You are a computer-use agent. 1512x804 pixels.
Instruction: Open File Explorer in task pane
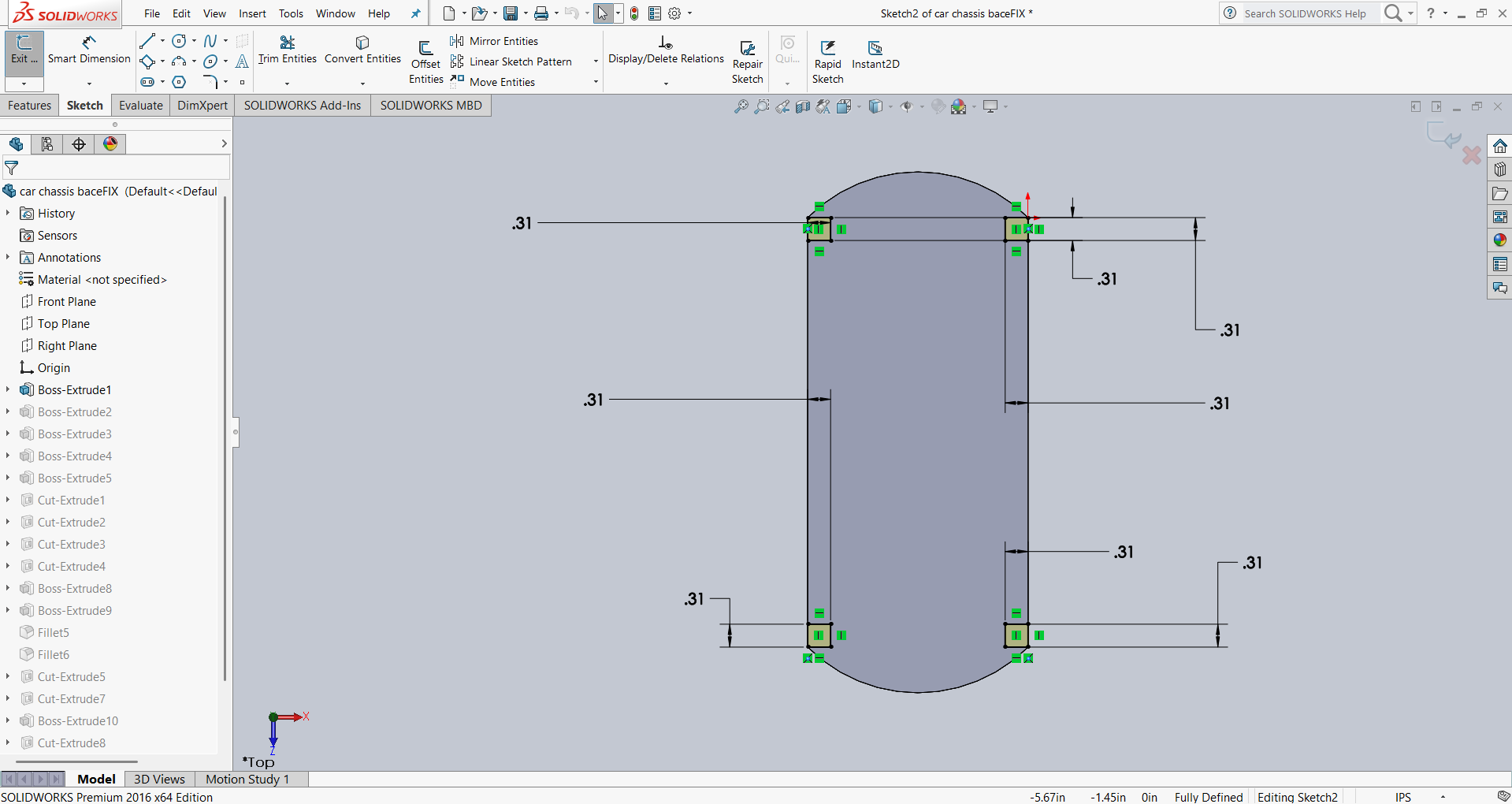[x=1500, y=193]
